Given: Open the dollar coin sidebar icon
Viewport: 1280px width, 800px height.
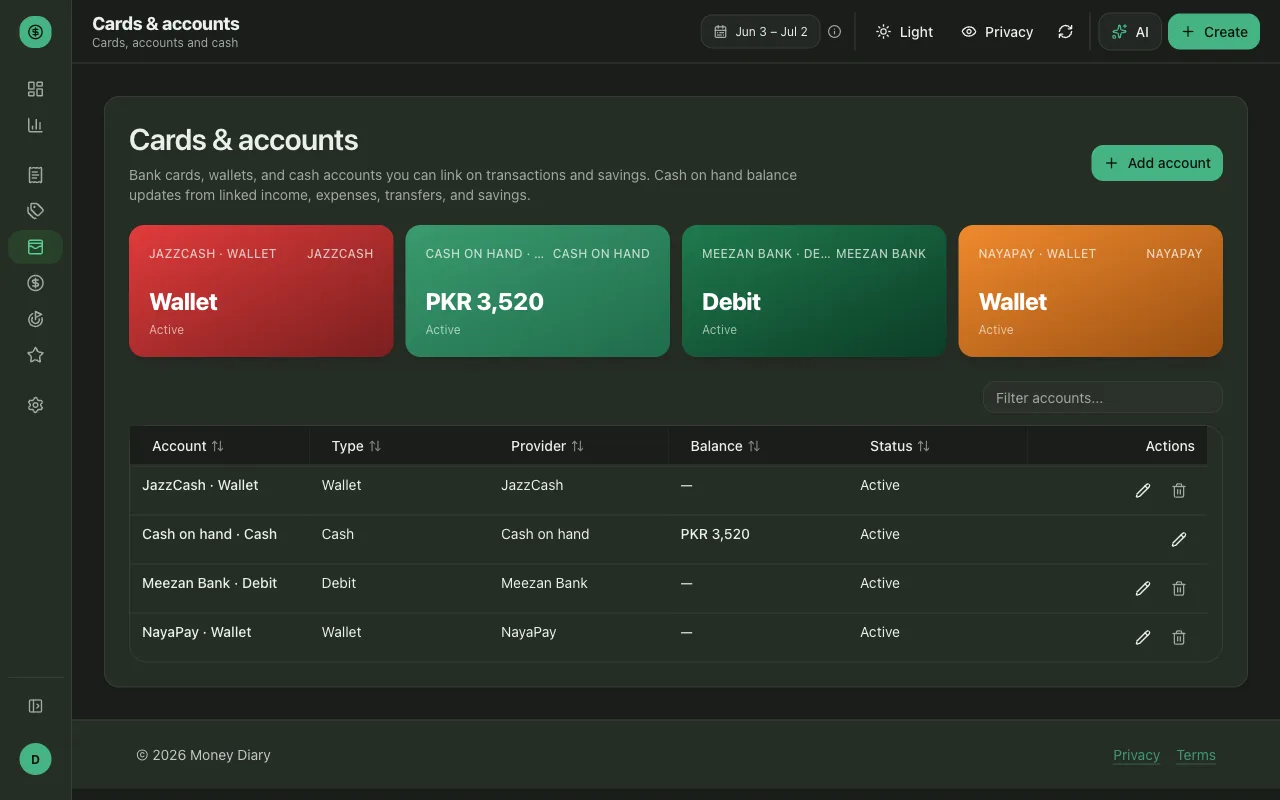Looking at the screenshot, I should click(x=35, y=283).
